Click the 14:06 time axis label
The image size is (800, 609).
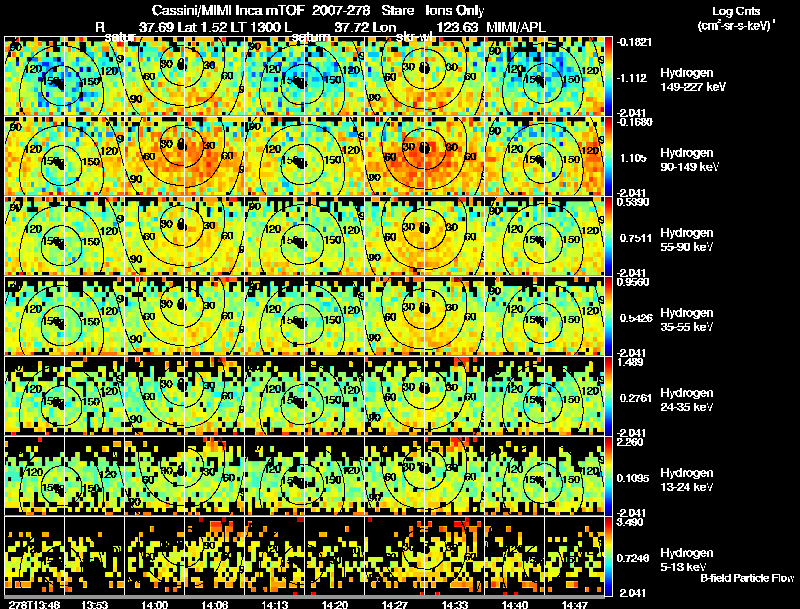pyautogui.click(x=214, y=605)
